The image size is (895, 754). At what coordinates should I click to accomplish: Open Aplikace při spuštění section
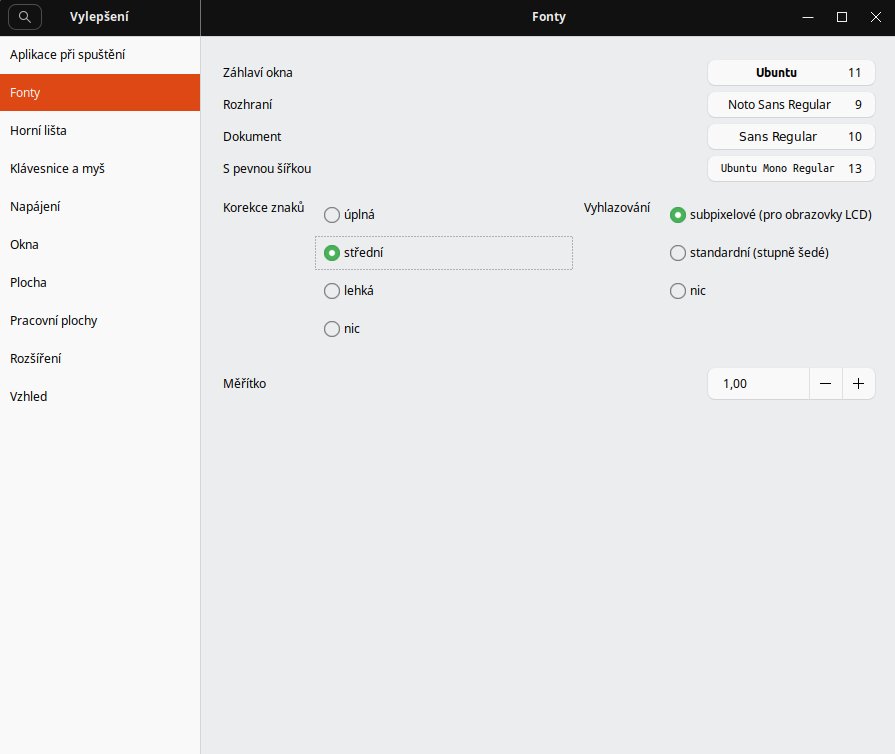(x=100, y=55)
